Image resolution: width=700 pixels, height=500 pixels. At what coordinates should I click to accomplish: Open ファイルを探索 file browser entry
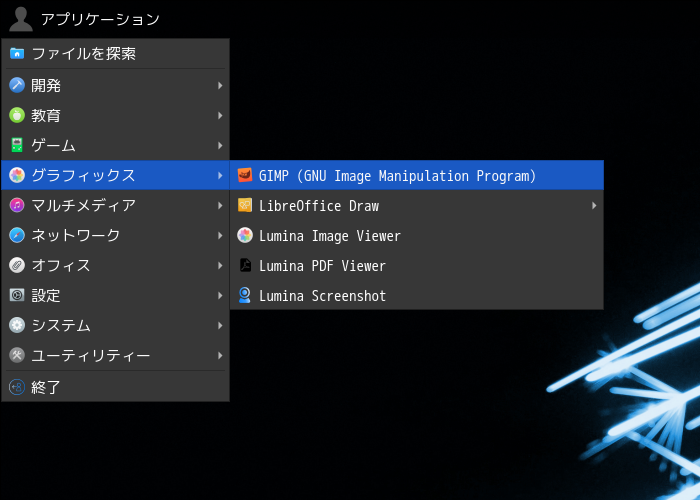point(116,54)
